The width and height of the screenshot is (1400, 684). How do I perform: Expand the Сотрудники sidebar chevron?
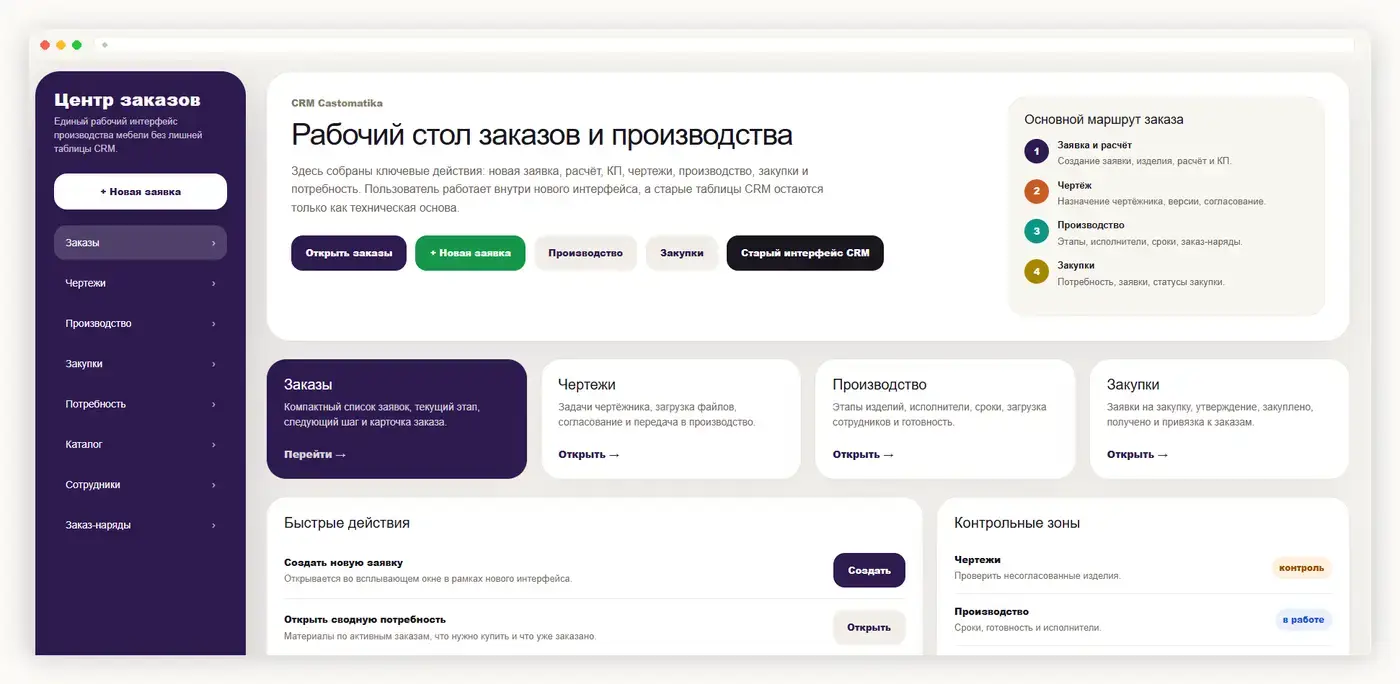213,485
